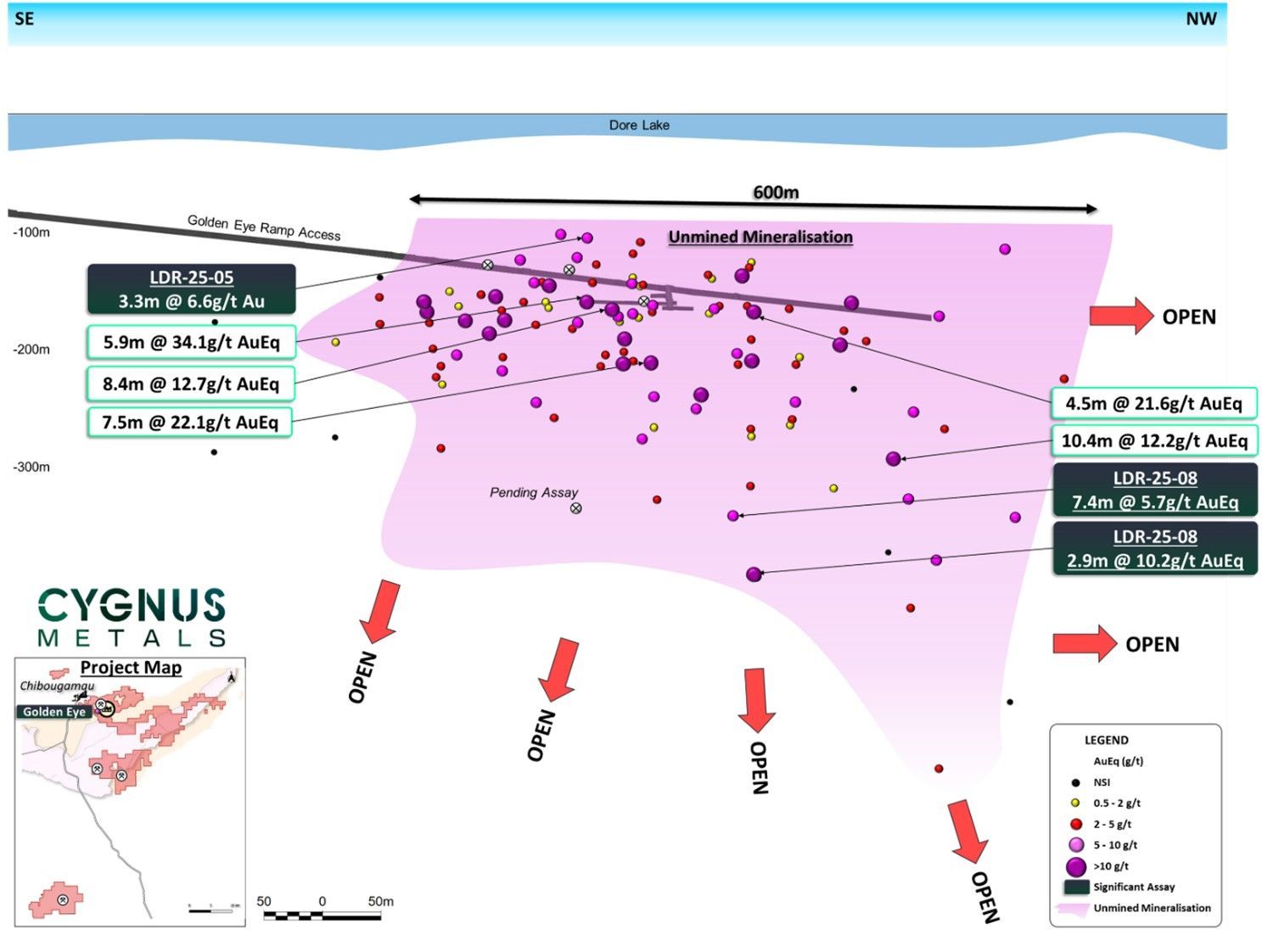Click the 600m width dimension label
Viewport: 1262px width, 952px height.
(776, 193)
